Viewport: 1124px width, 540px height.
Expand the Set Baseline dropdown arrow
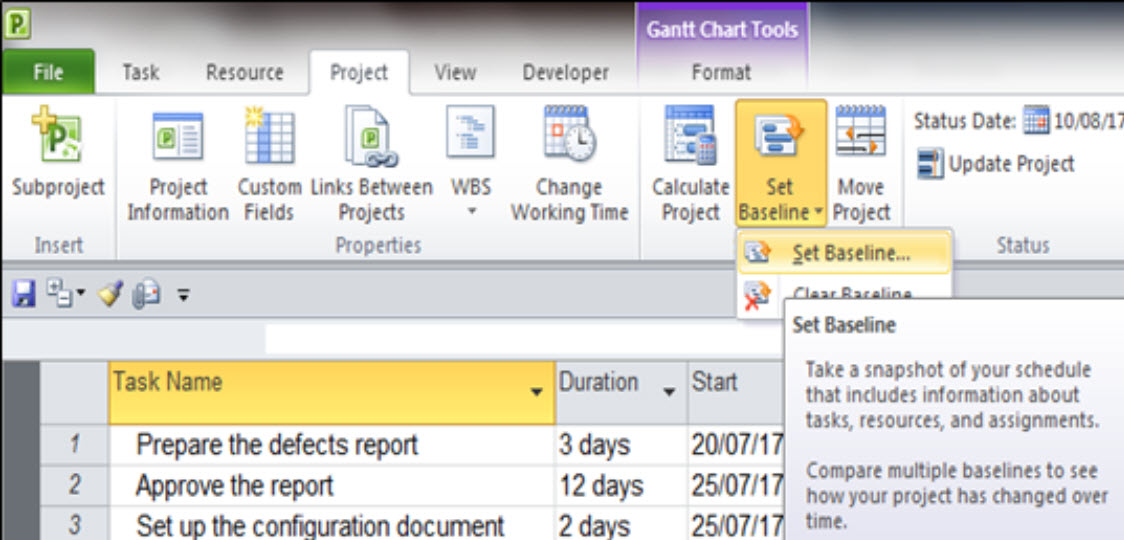click(x=819, y=213)
